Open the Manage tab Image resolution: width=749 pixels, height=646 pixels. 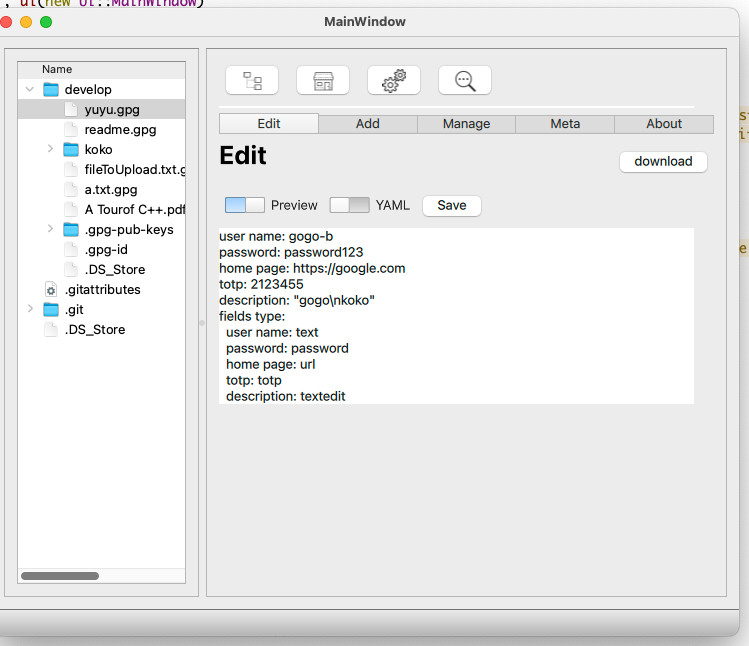467,124
